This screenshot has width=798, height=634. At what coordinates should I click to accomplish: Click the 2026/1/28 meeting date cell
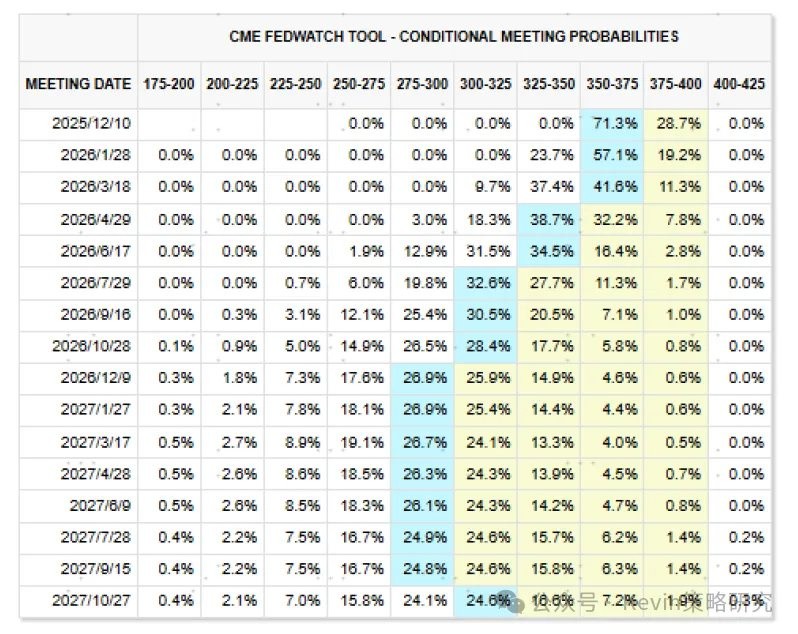[x=94, y=155]
